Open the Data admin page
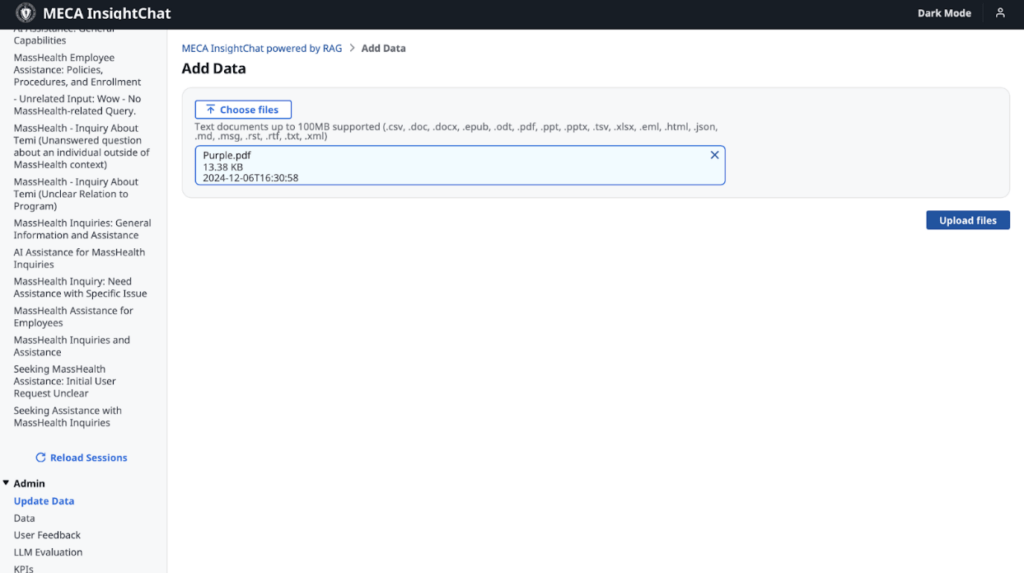Image resolution: width=1024 pixels, height=573 pixels. (24, 518)
